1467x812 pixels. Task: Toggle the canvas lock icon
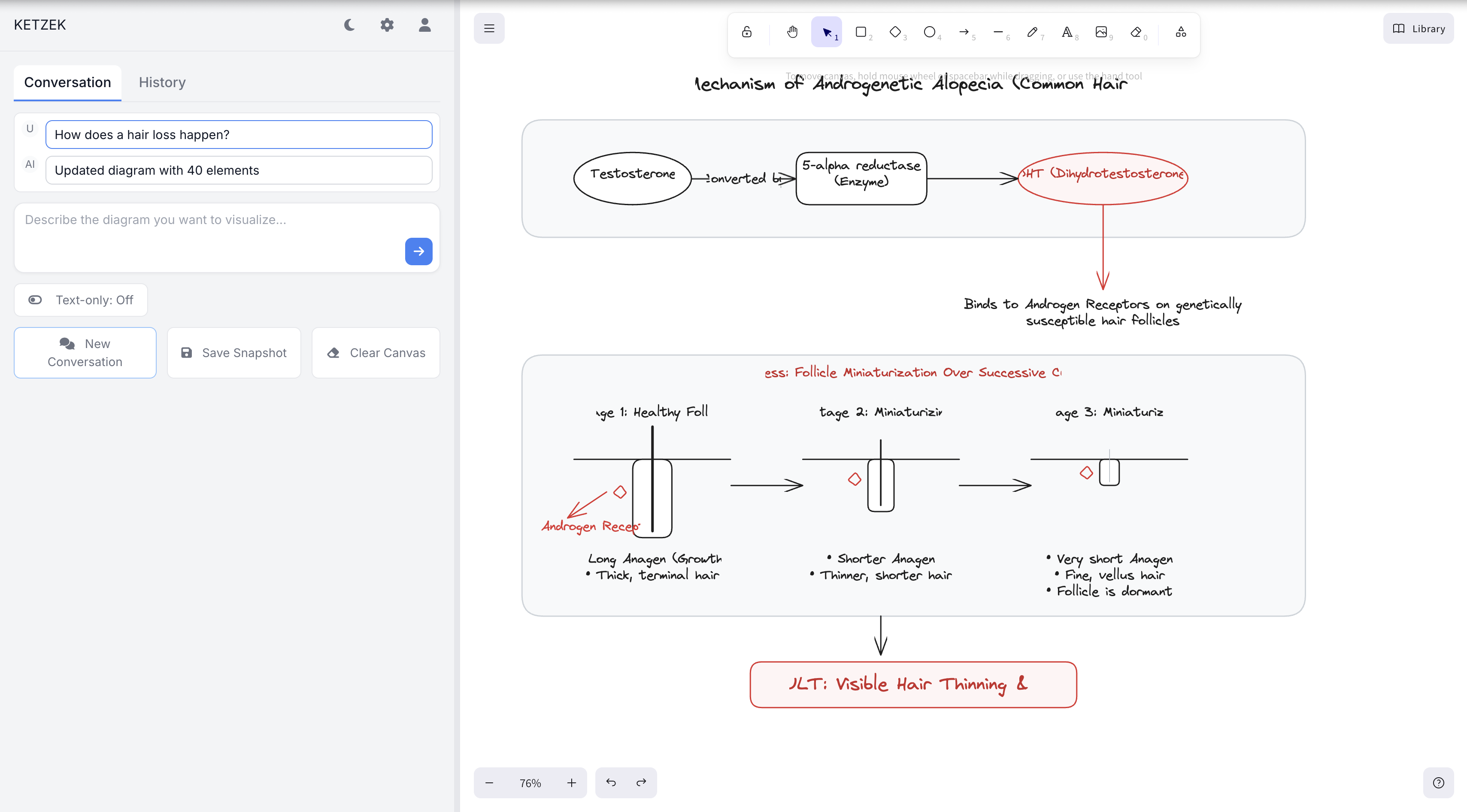tap(747, 32)
